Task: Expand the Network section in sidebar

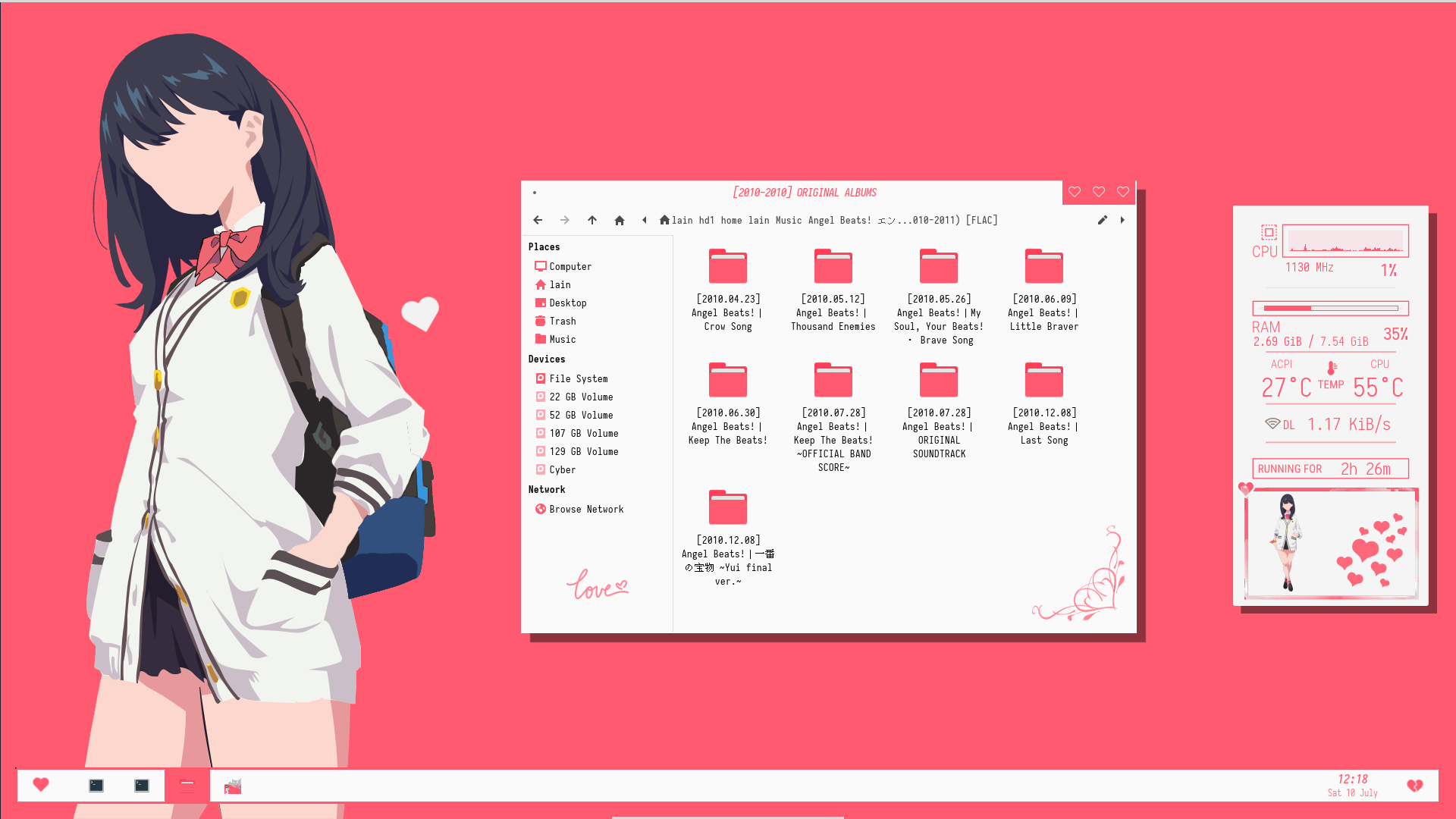Action: pyautogui.click(x=547, y=489)
